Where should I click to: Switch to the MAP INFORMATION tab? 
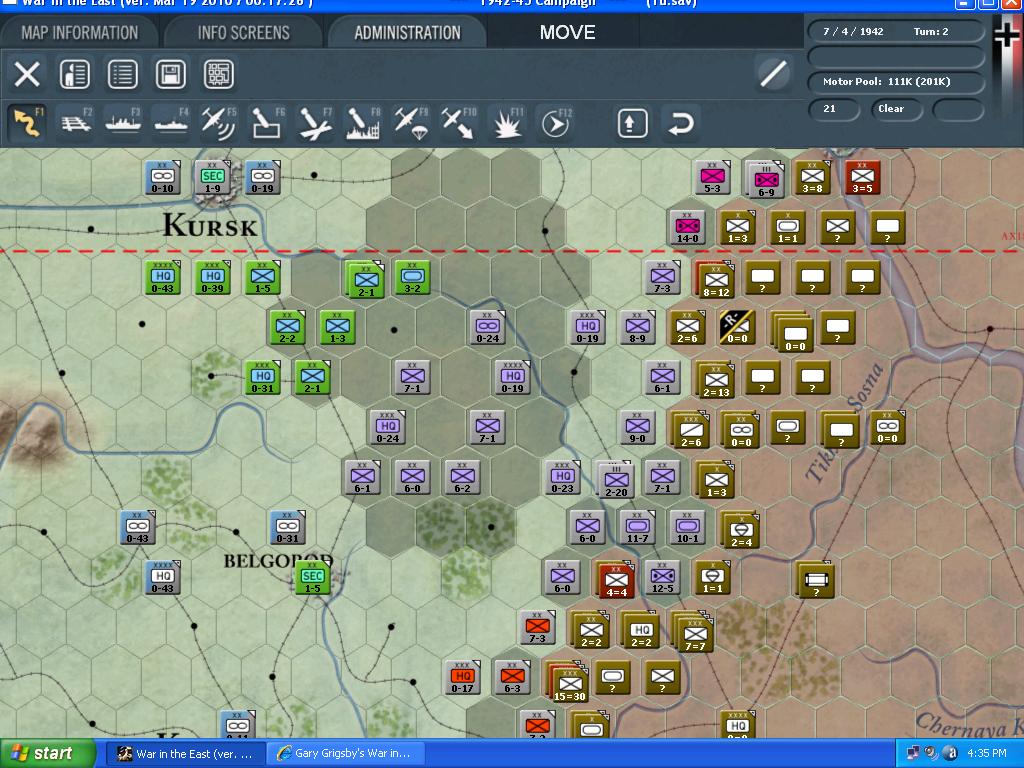tap(79, 33)
